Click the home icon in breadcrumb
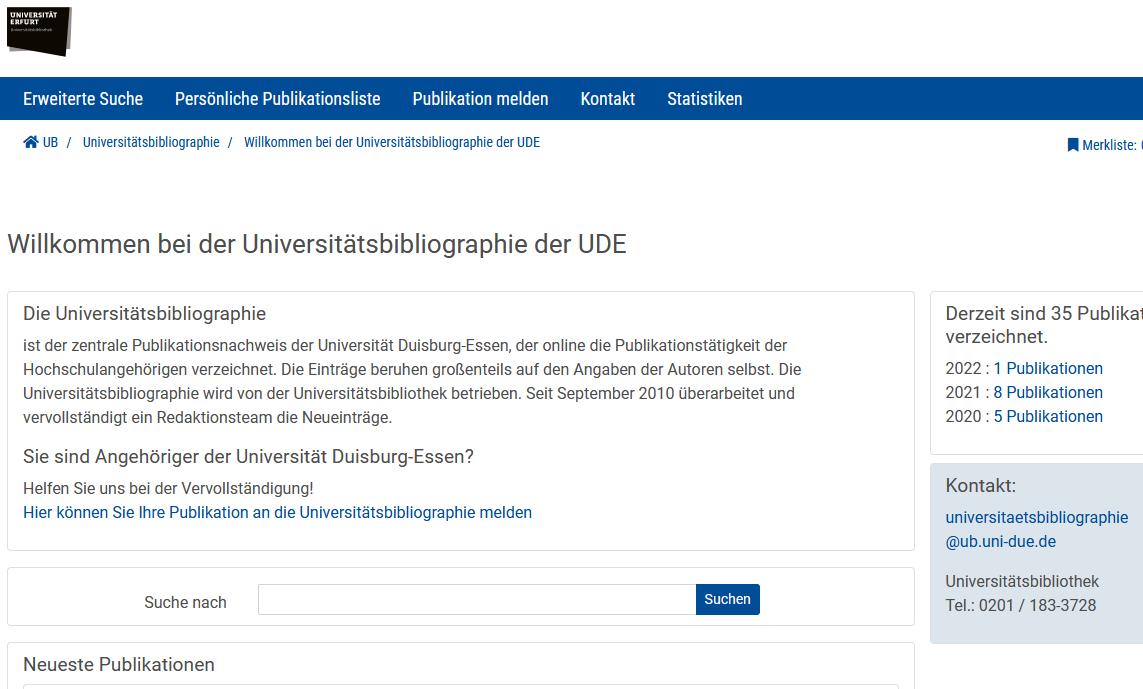The height and width of the screenshot is (689, 1143). 31,143
